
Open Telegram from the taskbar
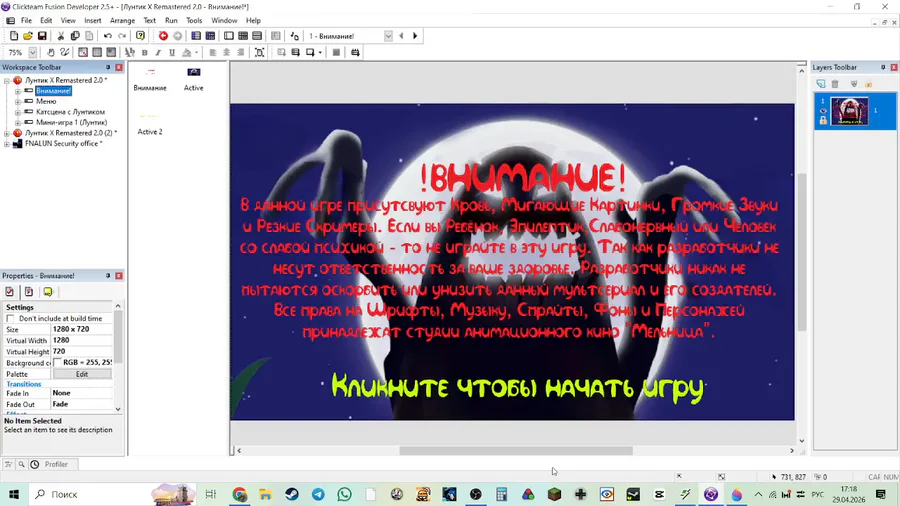point(318,494)
